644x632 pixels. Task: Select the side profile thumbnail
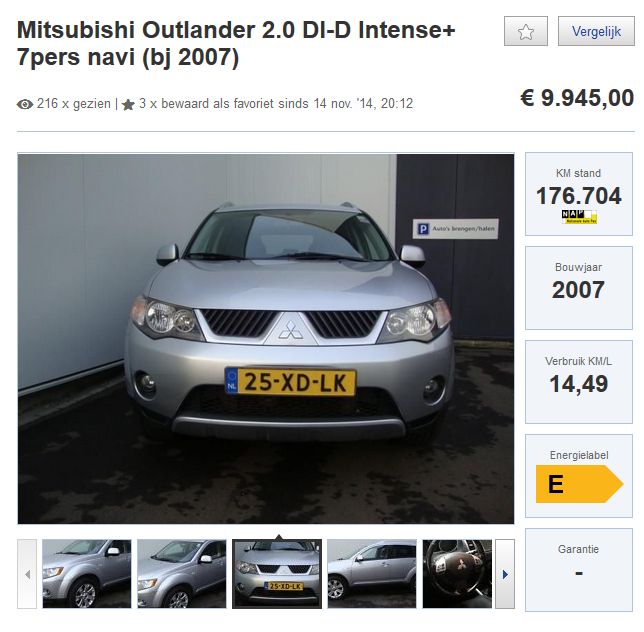[x=372, y=574]
